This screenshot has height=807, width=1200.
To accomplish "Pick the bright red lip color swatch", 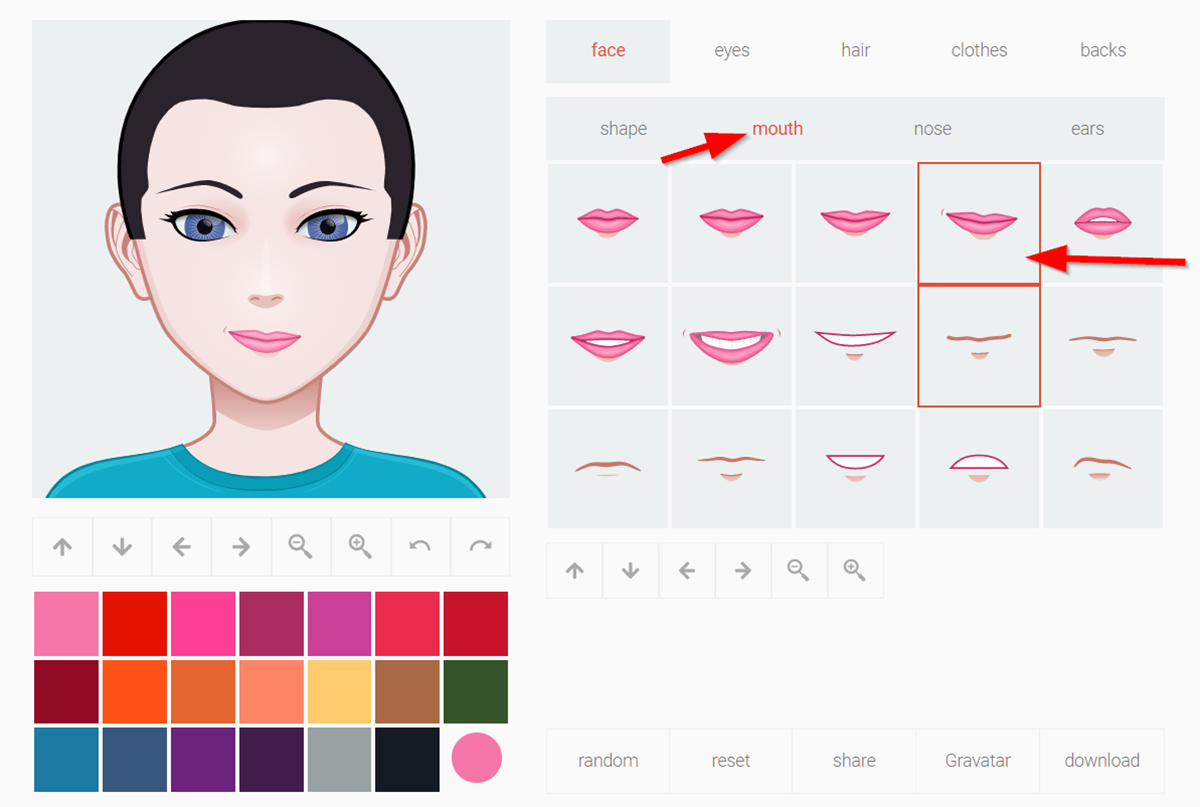I will click(135, 621).
